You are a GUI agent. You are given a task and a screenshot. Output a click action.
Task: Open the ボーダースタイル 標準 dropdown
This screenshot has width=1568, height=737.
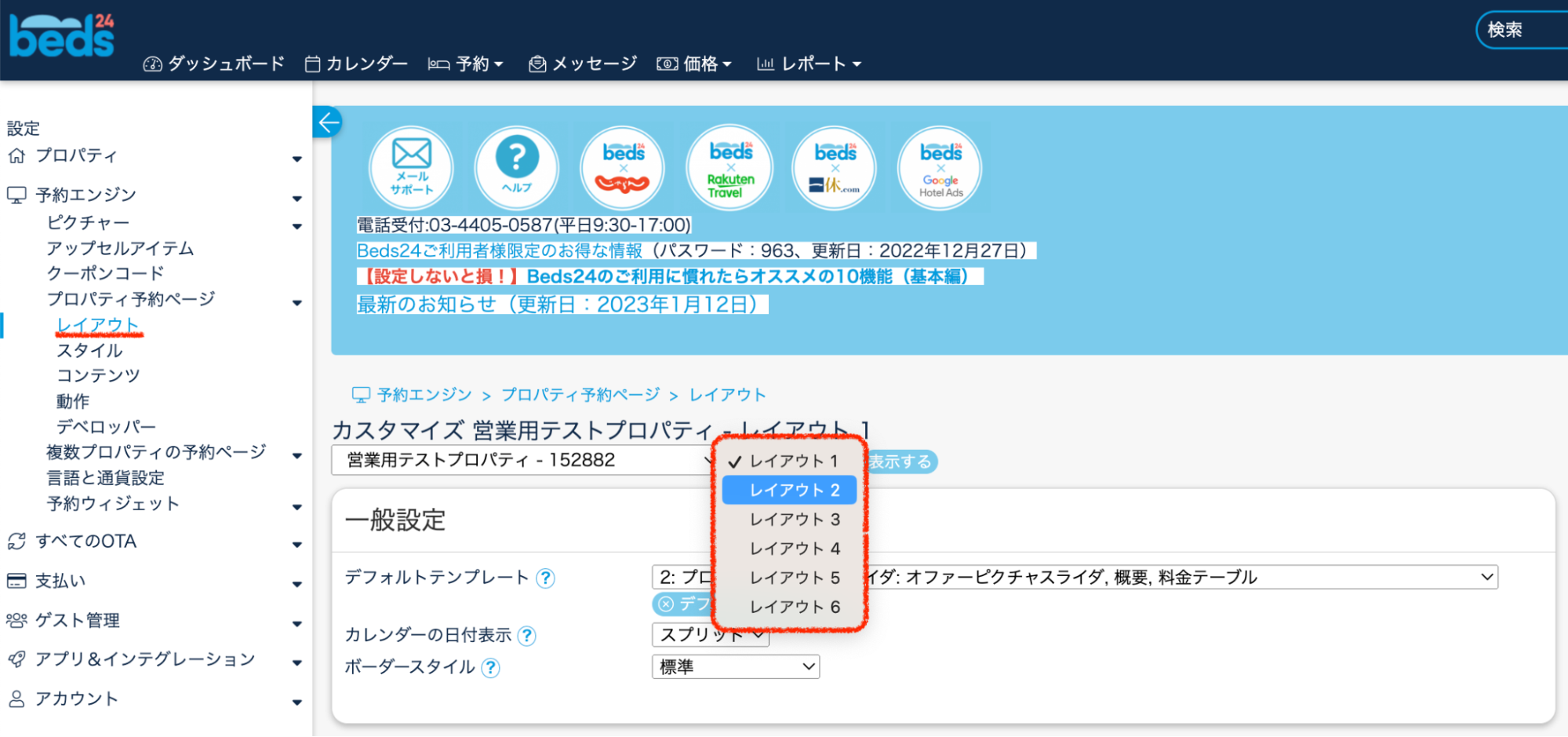click(x=735, y=667)
